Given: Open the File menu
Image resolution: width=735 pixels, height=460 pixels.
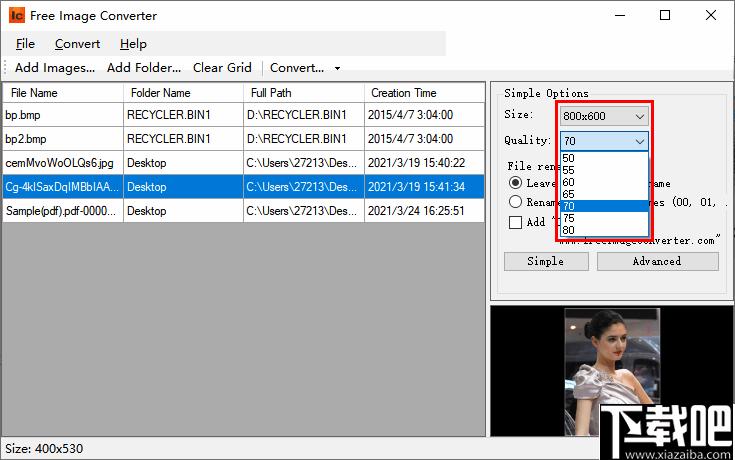Looking at the screenshot, I should [x=25, y=44].
